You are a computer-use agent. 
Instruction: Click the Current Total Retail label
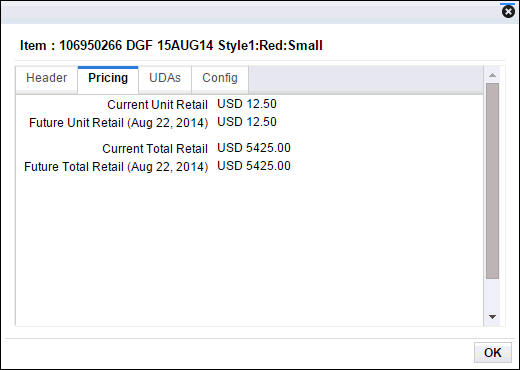point(155,149)
